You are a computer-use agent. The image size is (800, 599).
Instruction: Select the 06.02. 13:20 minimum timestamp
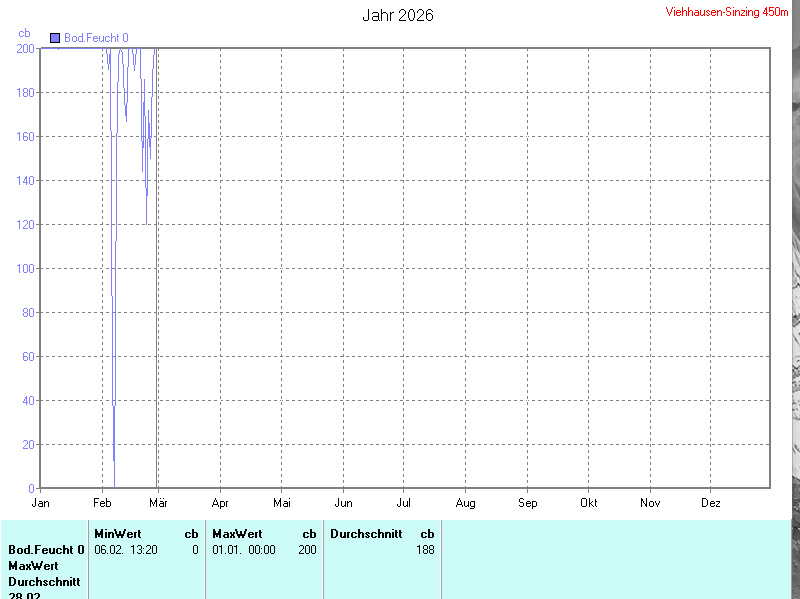(x=126, y=550)
